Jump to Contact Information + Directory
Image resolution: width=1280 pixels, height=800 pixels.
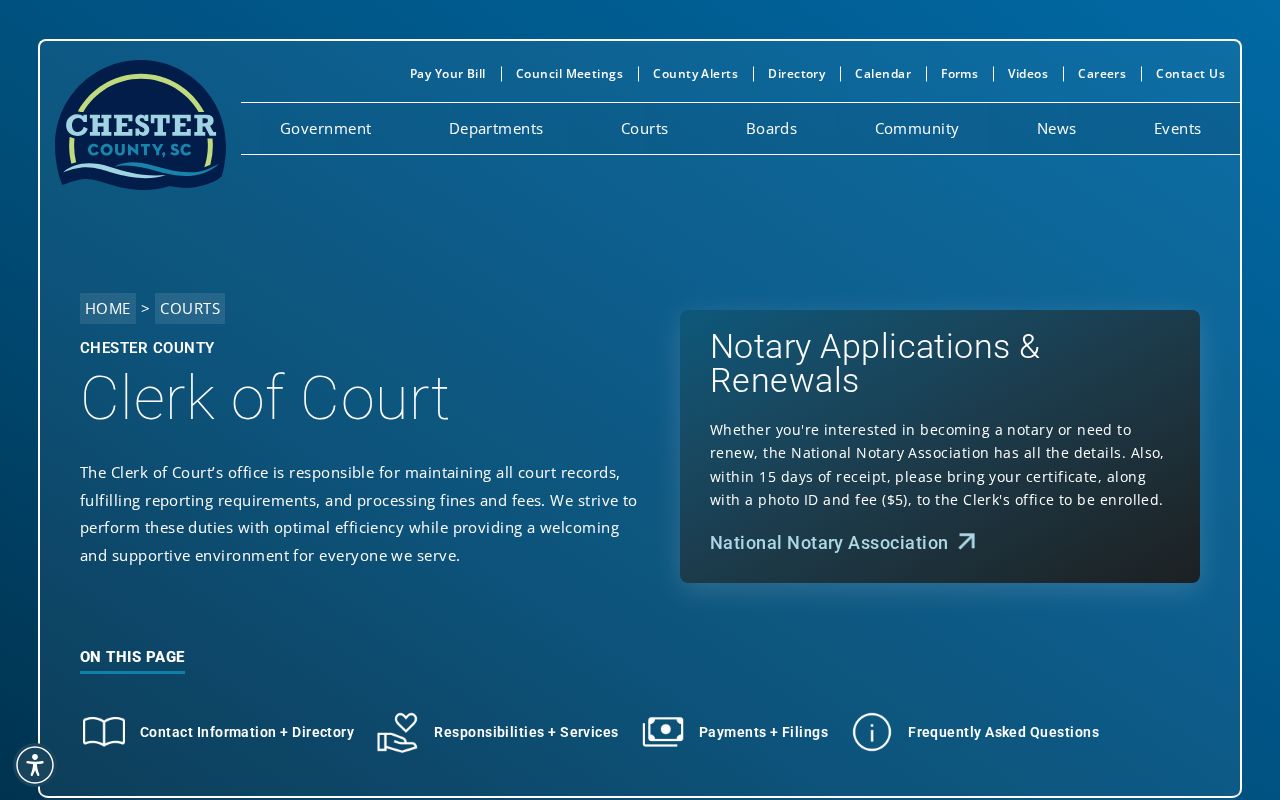click(247, 732)
